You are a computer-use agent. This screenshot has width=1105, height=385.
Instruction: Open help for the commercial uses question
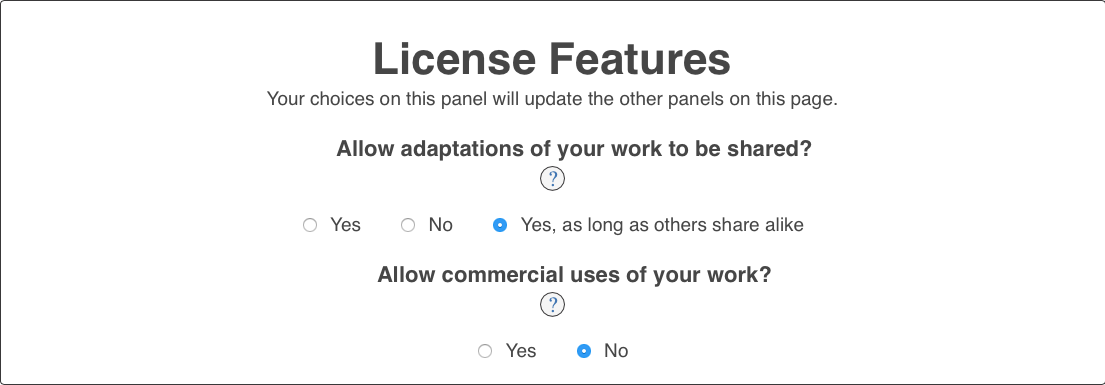point(552,305)
